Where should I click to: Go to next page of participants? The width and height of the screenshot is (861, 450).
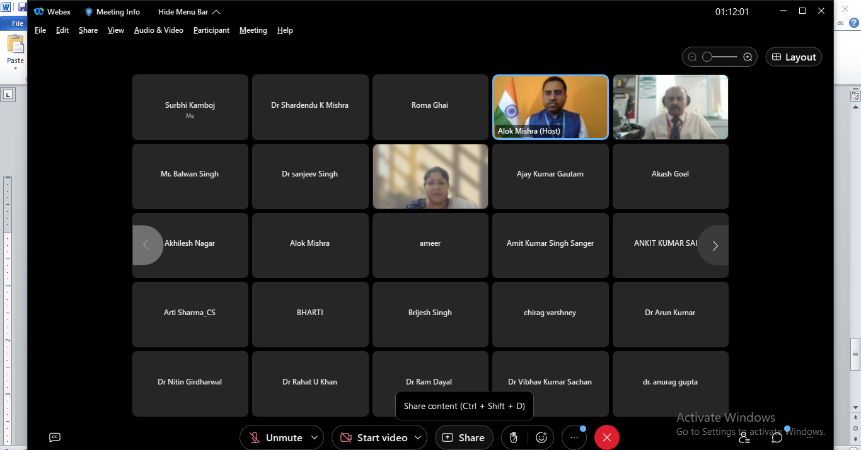click(714, 245)
